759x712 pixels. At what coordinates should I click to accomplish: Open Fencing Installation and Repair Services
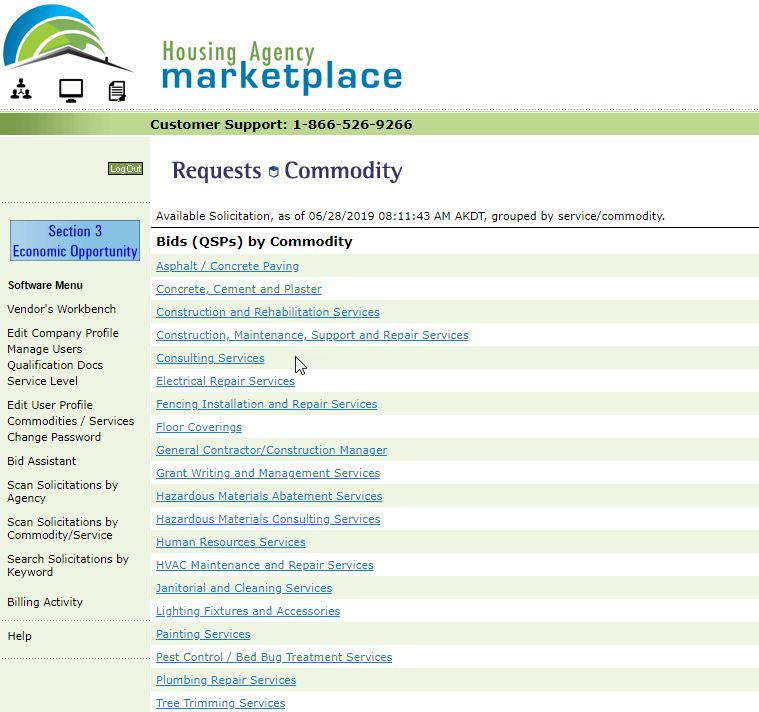pos(267,404)
